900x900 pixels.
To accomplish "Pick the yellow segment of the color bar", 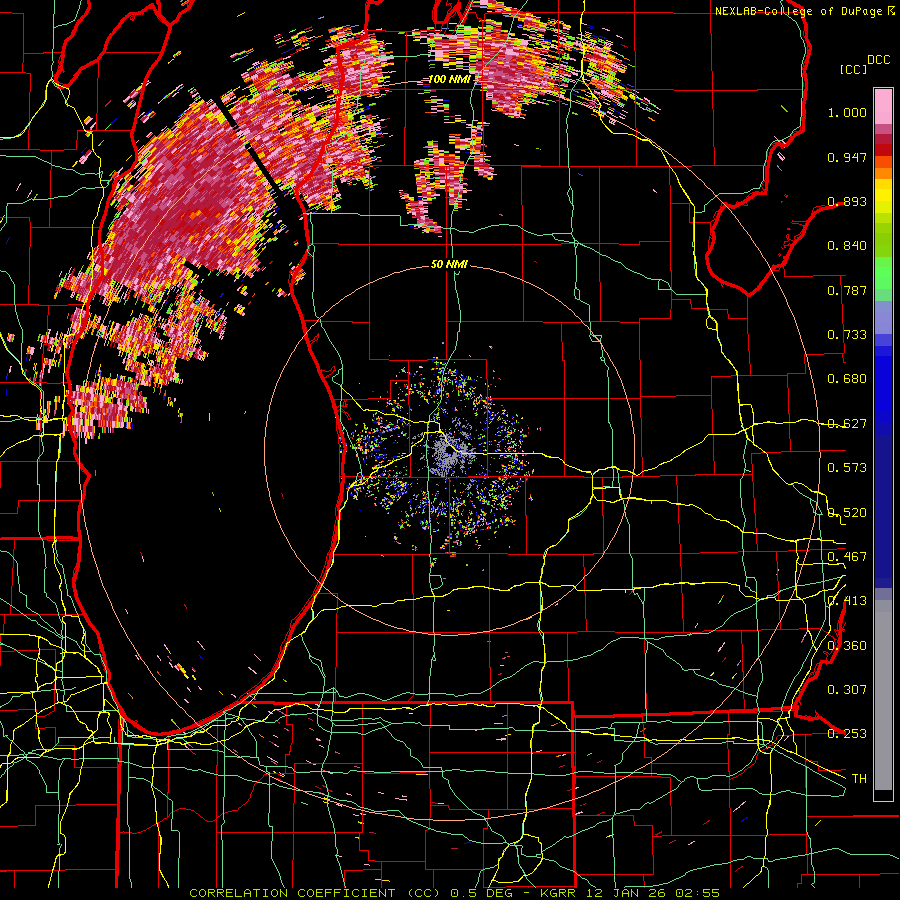I will (883, 198).
